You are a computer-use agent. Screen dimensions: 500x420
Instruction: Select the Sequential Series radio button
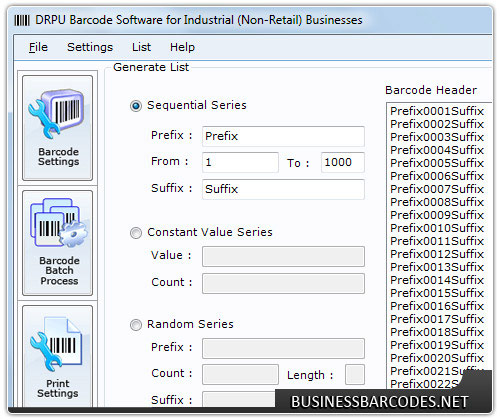[136, 106]
